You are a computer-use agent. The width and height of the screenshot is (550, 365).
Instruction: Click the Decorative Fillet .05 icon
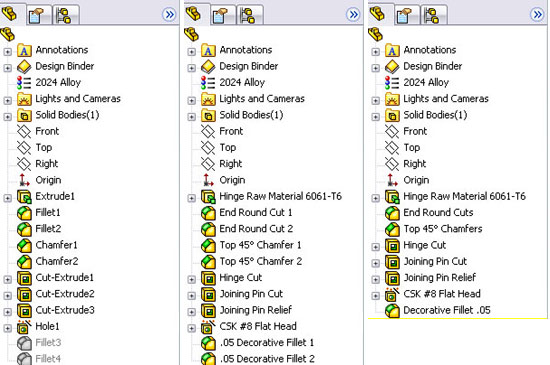[x=392, y=310]
